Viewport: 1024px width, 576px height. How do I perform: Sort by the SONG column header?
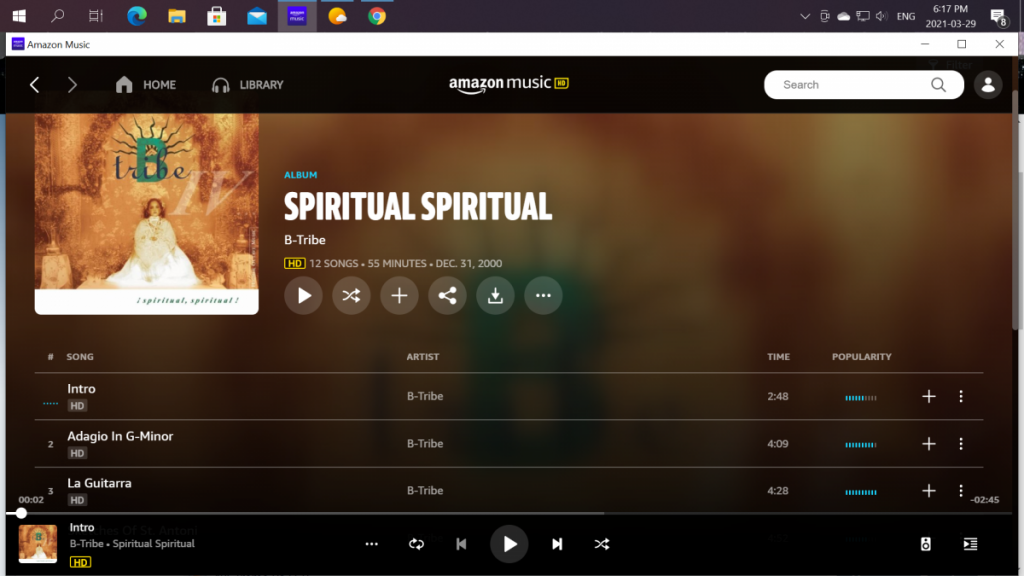80,357
